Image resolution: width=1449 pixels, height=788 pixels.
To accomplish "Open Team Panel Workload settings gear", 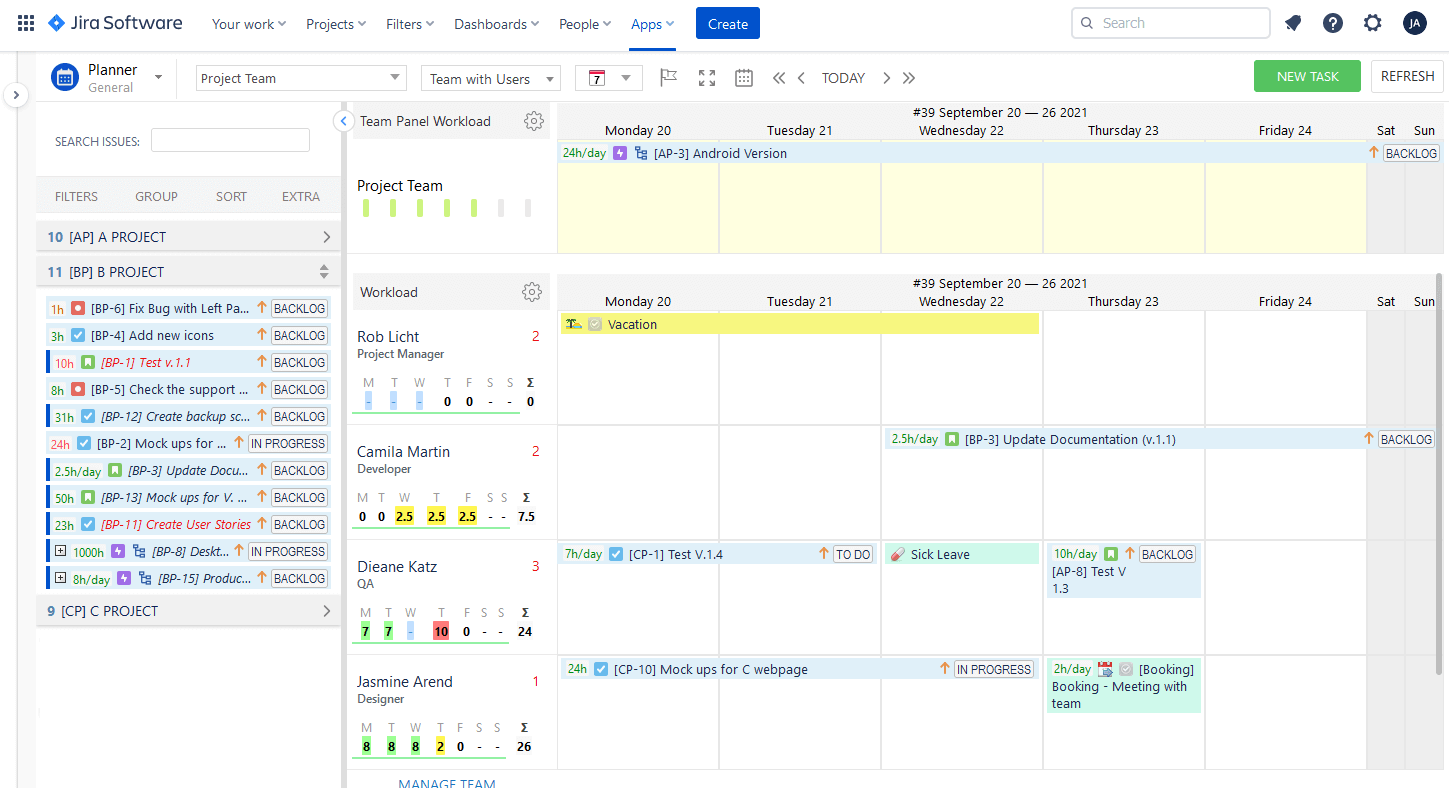I will click(534, 120).
